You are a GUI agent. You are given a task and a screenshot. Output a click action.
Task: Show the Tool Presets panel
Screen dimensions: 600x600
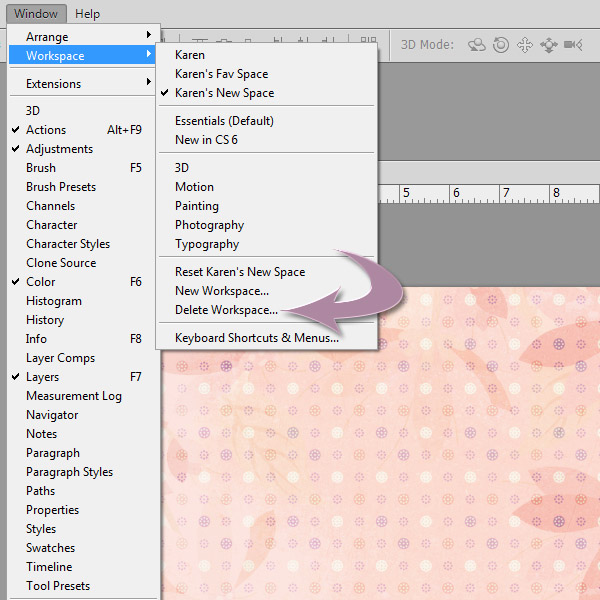[81, 586]
